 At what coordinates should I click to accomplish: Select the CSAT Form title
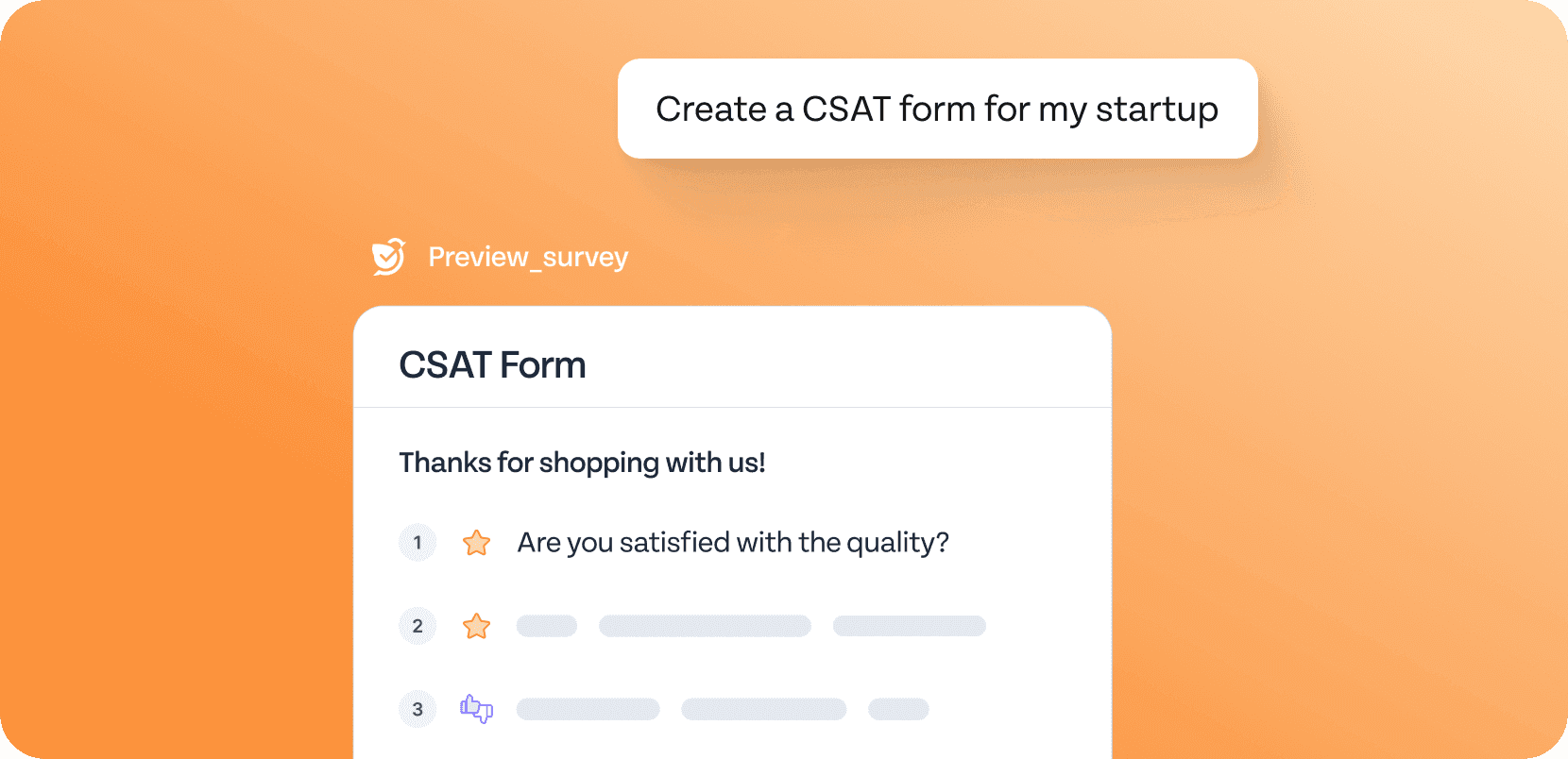click(492, 364)
